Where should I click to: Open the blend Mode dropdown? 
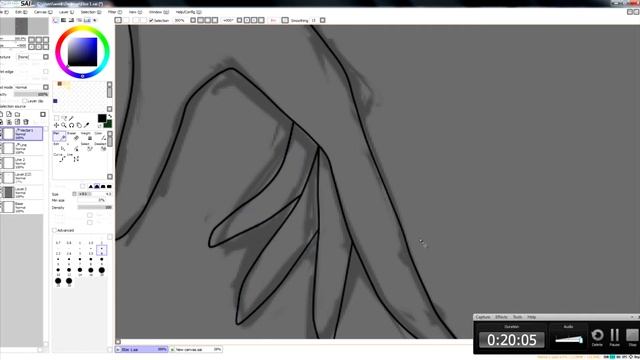(46, 87)
